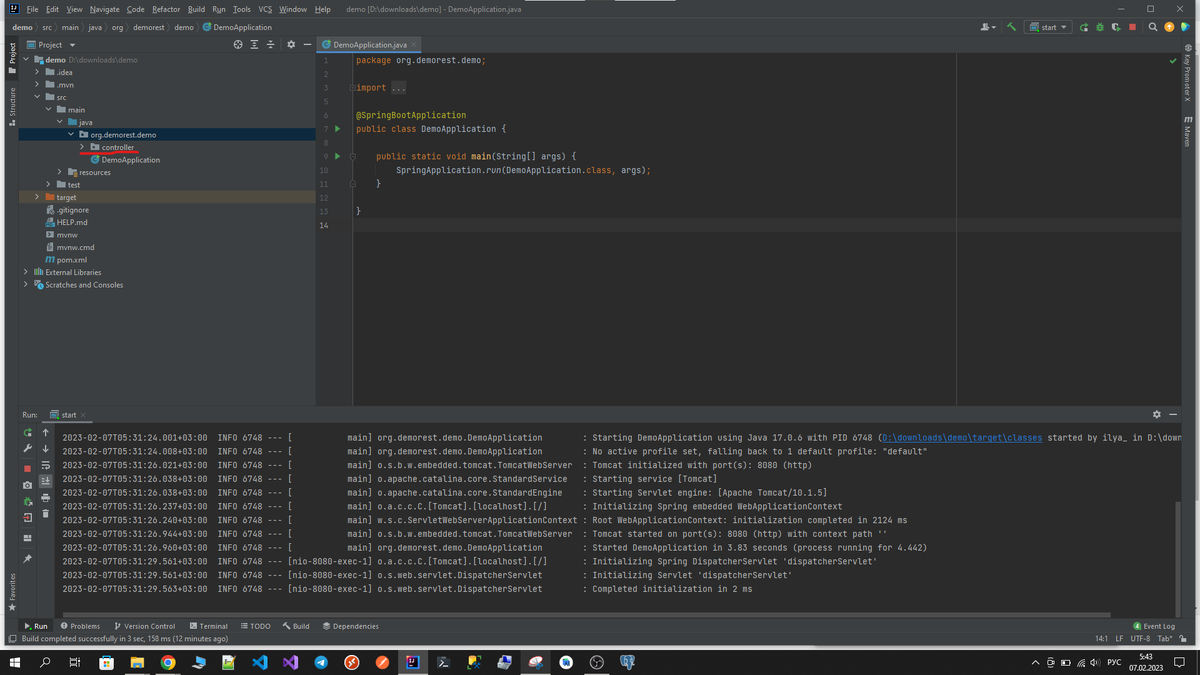The image size is (1200, 675).
Task: Toggle the Pin Tab icon in Run panel
Action: pyautogui.click(x=28, y=559)
